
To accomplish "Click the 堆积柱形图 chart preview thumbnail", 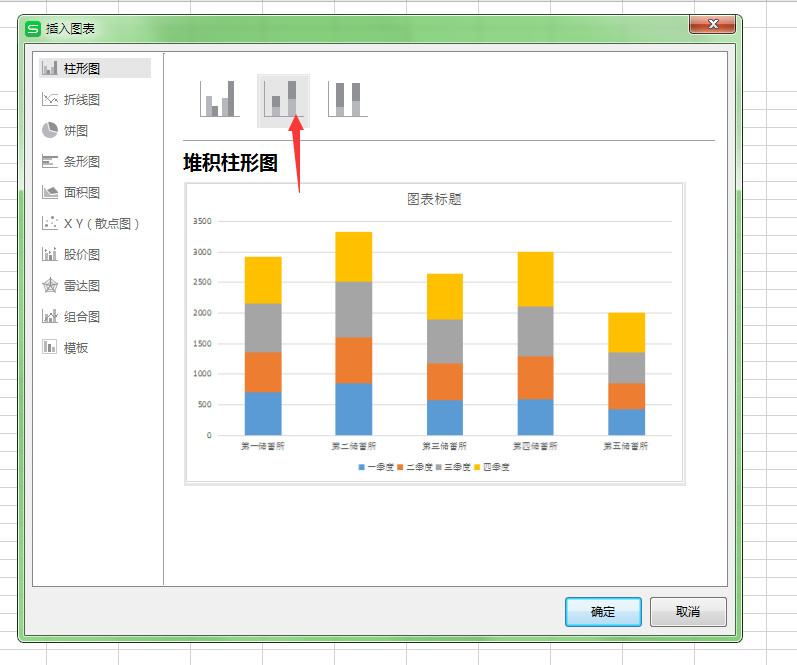I will [435, 334].
